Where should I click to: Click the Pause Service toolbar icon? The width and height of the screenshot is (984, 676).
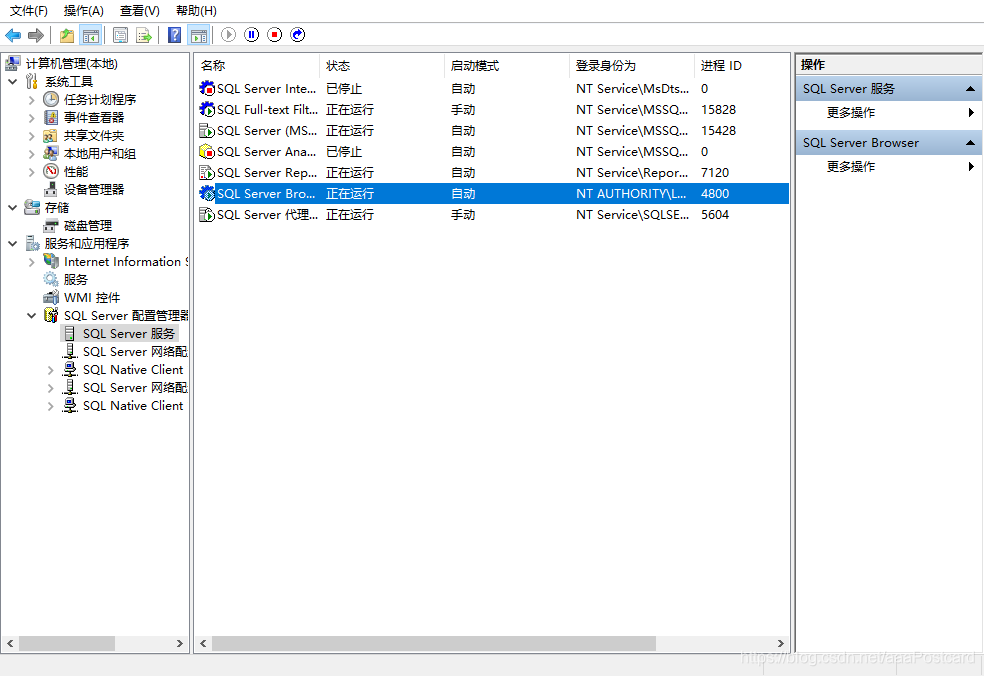252,35
